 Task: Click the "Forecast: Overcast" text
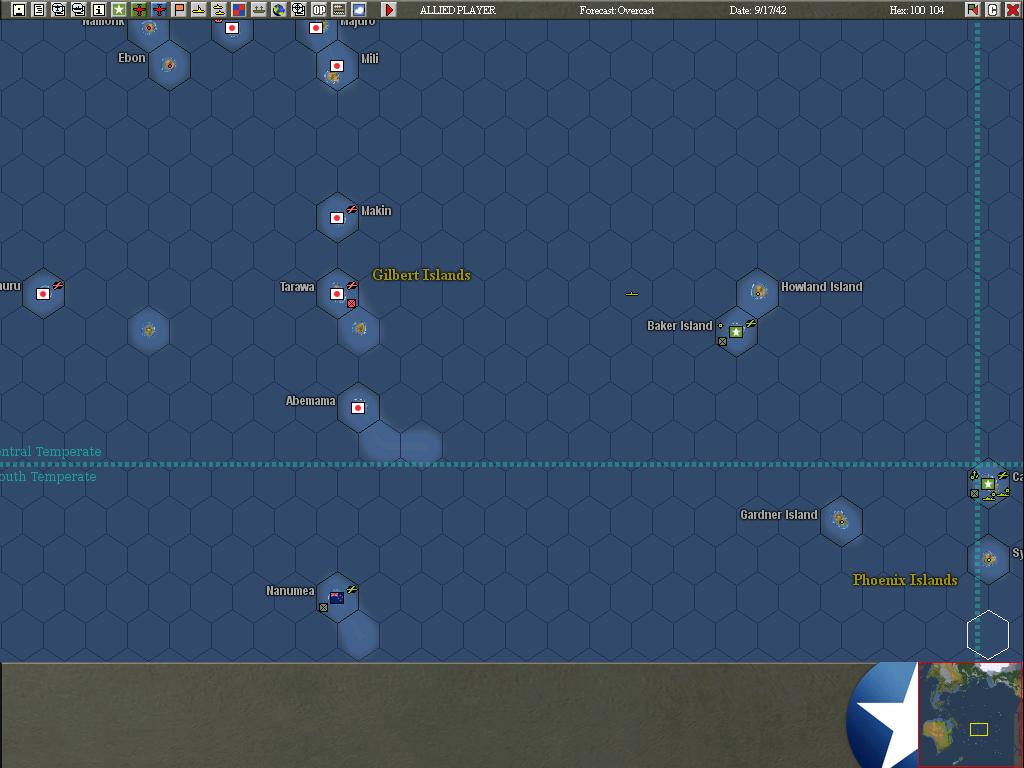coord(616,10)
